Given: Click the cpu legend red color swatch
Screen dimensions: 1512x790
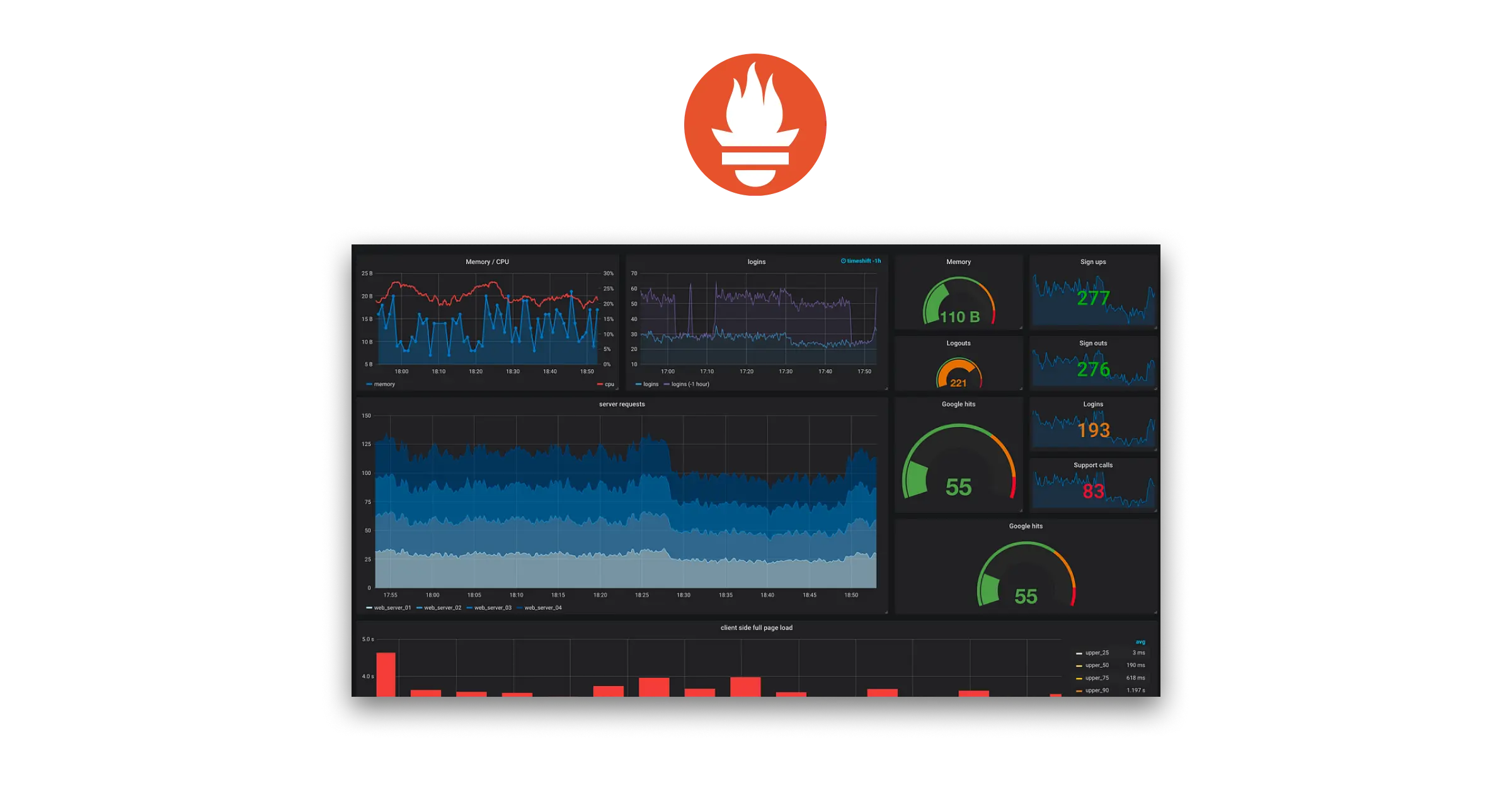Looking at the screenshot, I should (x=600, y=384).
